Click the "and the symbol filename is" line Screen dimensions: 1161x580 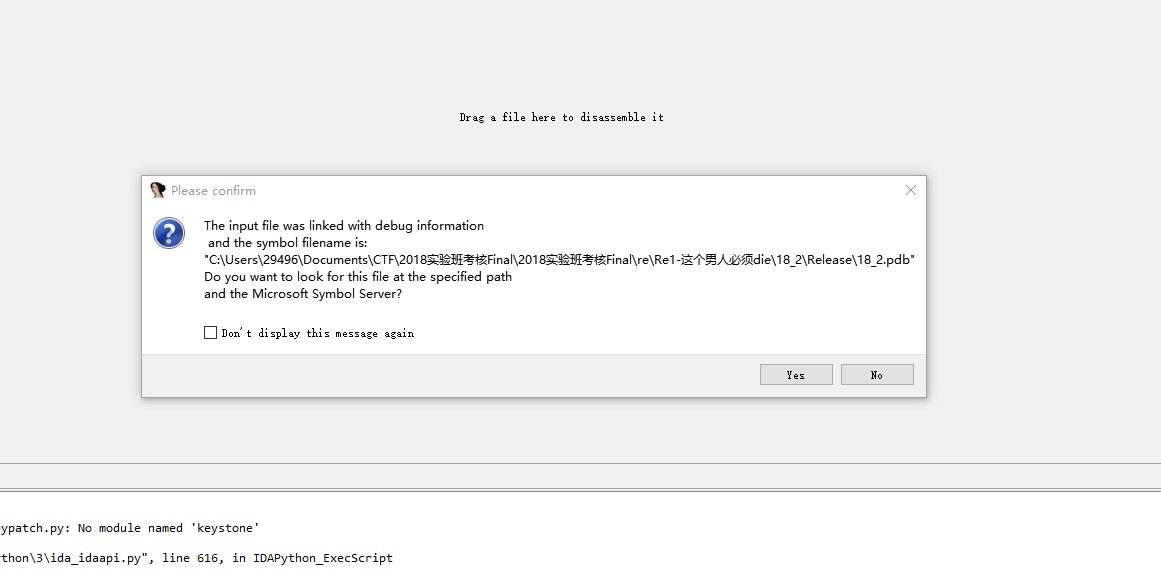pos(288,243)
